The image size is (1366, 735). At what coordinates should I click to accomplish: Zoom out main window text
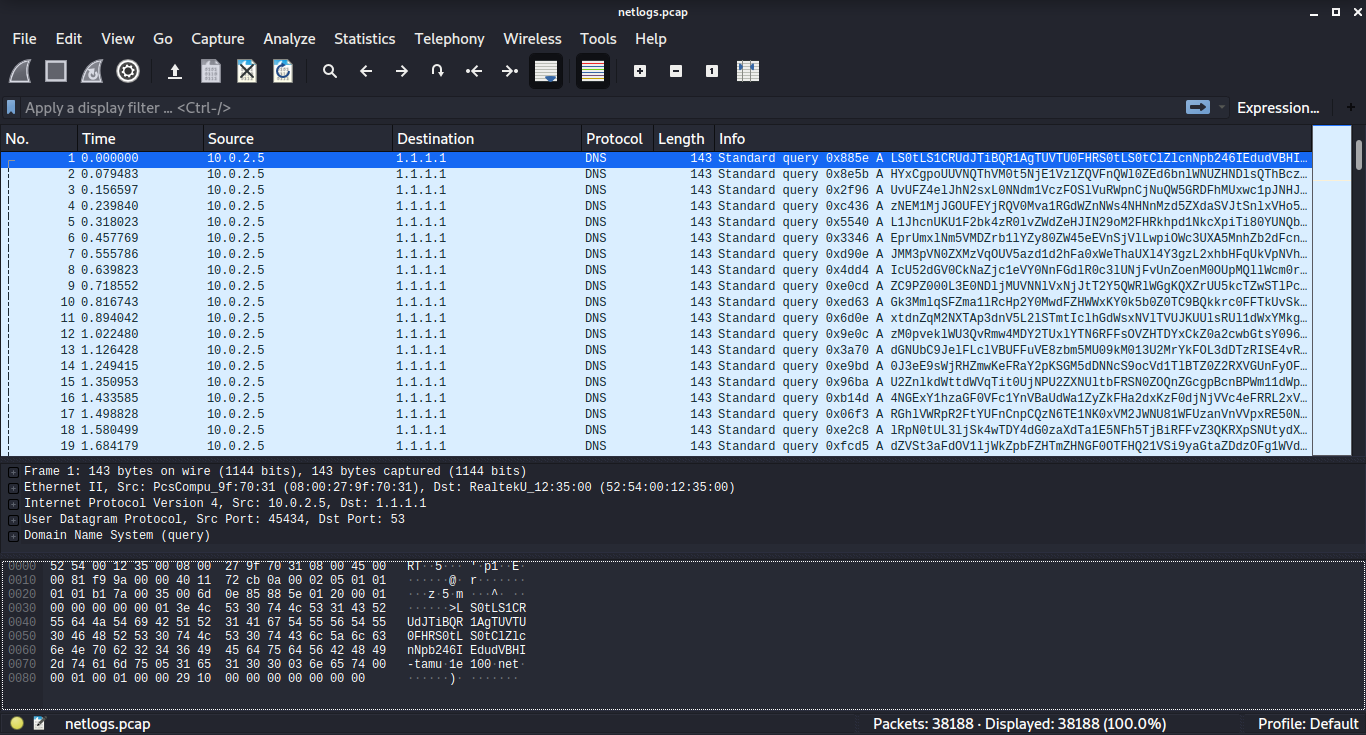676,71
